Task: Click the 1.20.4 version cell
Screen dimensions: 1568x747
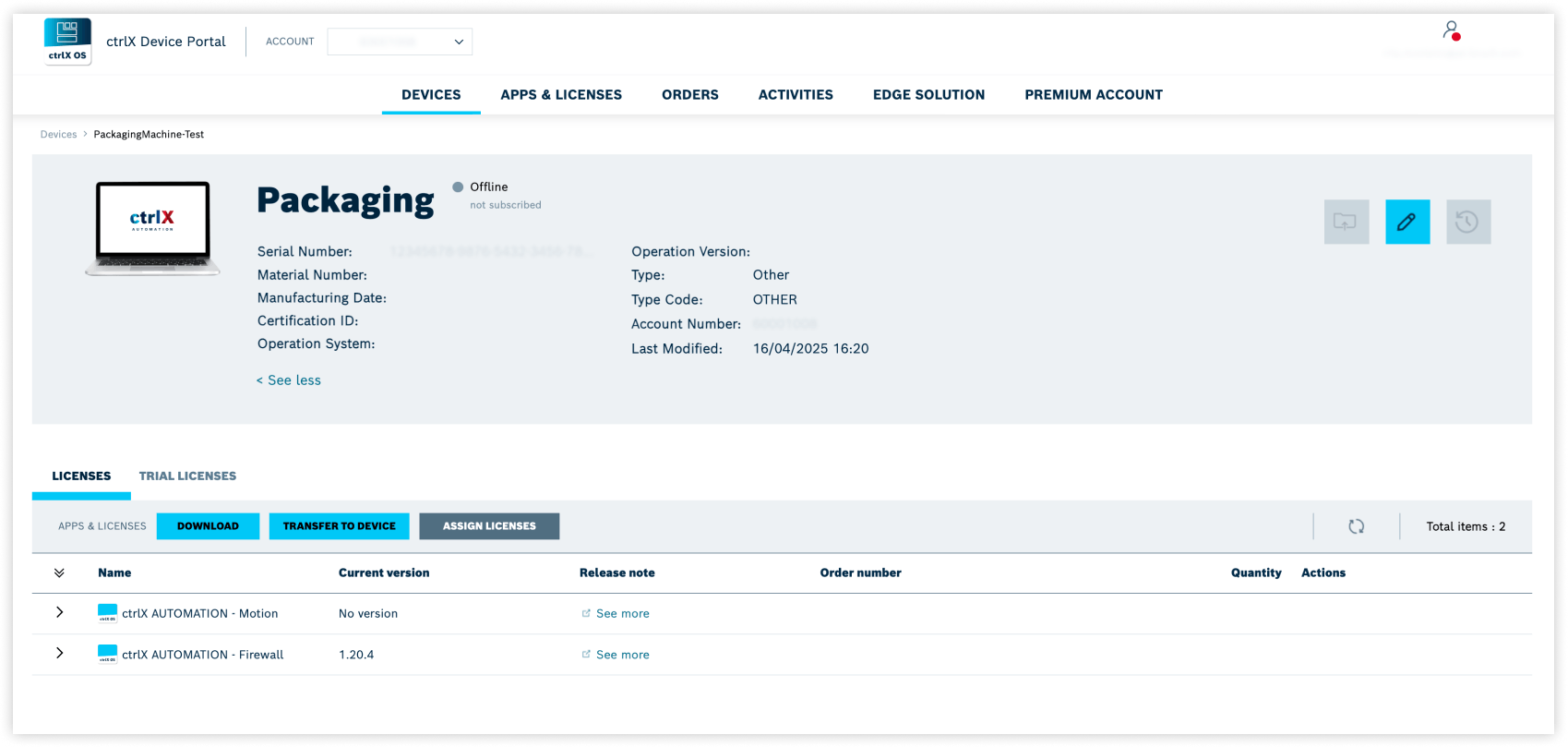Action: click(356, 655)
